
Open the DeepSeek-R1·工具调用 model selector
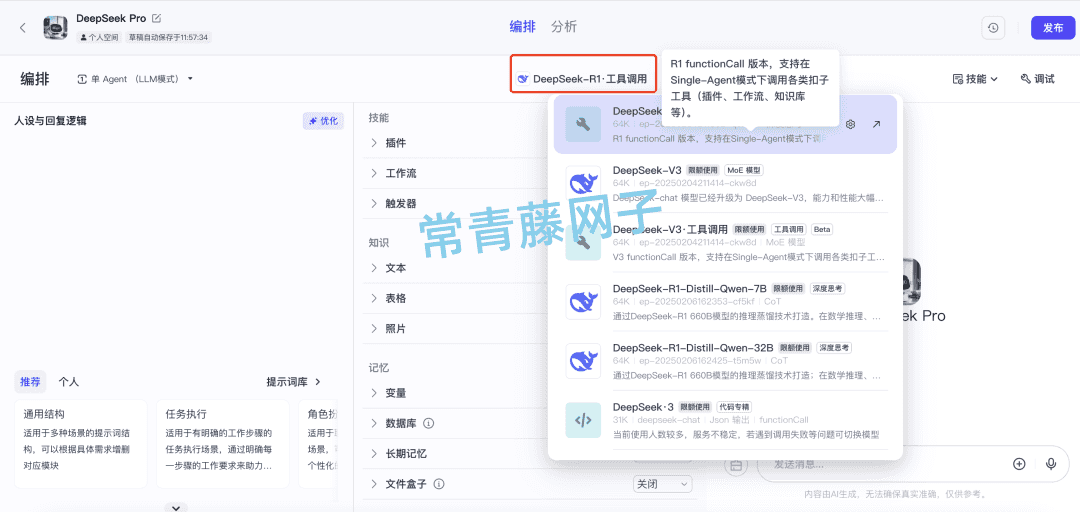click(583, 79)
